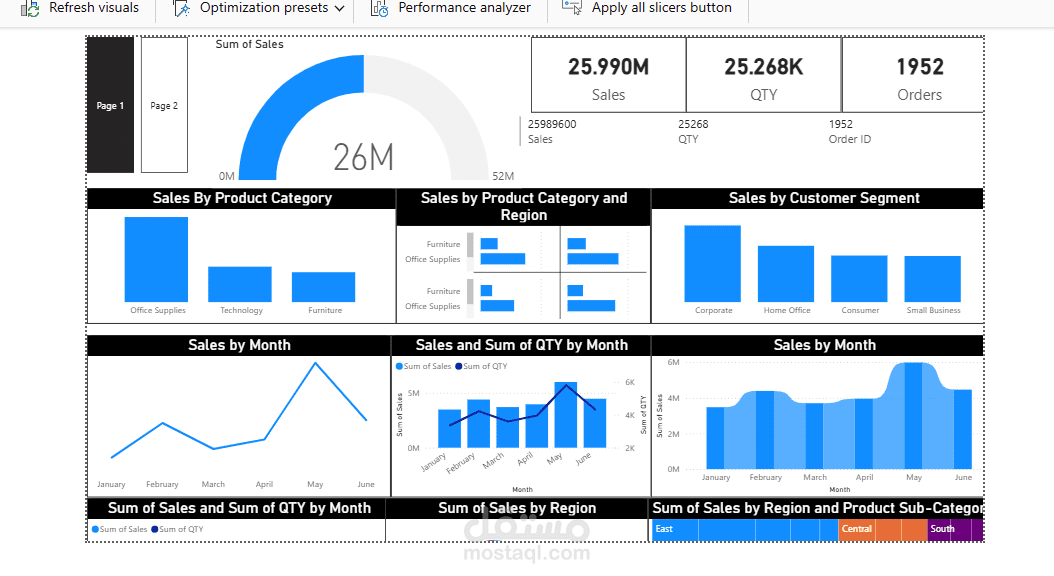Click the February column in ribbon chart

pos(765,429)
